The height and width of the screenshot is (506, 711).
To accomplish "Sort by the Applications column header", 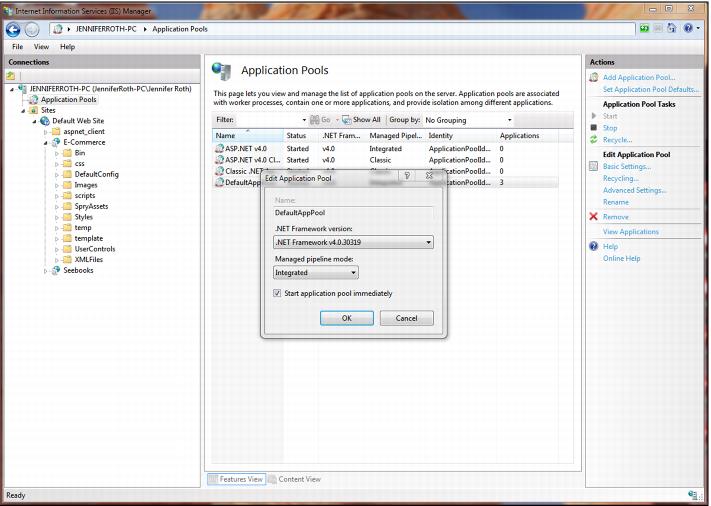I will pyautogui.click(x=528, y=136).
